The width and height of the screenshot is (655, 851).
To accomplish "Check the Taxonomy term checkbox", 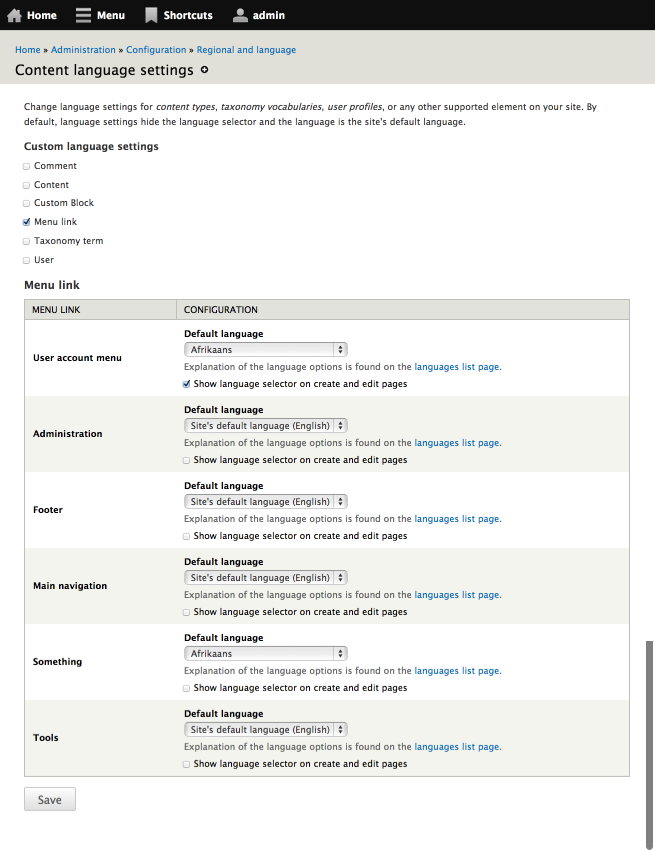I will tap(25, 240).
